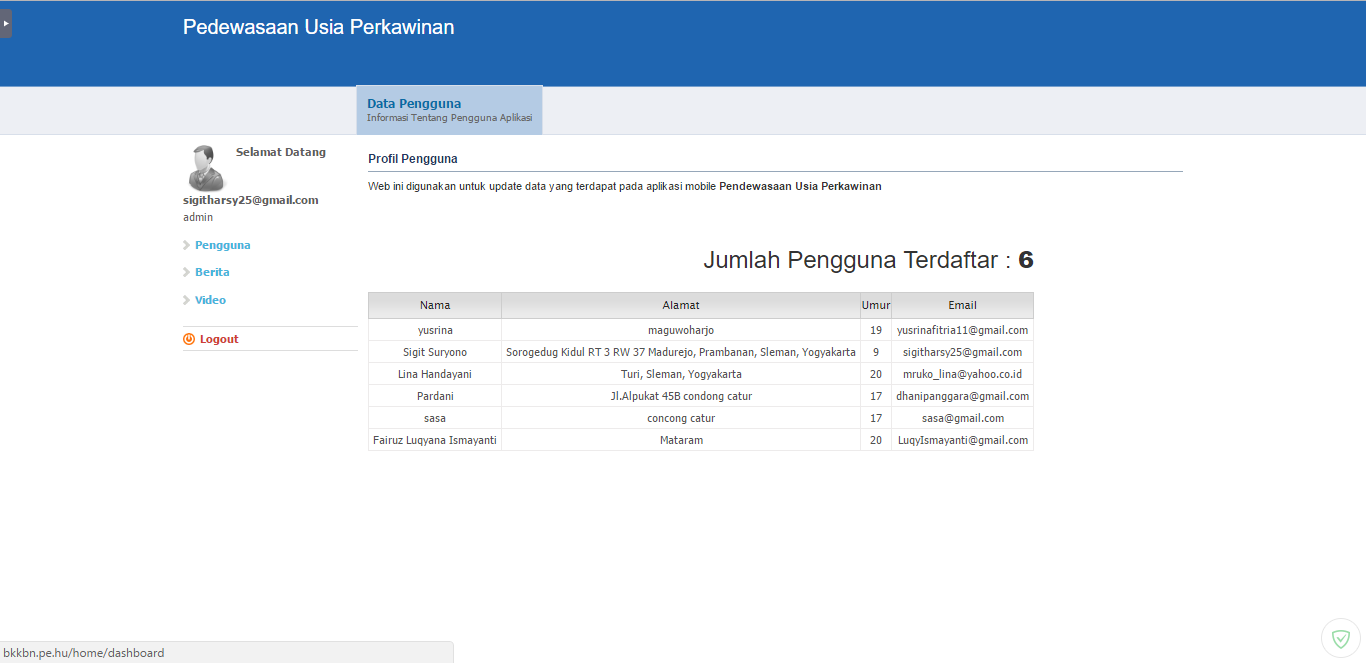Click the green shield security icon
This screenshot has width=1366, height=663.
pyautogui.click(x=1341, y=638)
